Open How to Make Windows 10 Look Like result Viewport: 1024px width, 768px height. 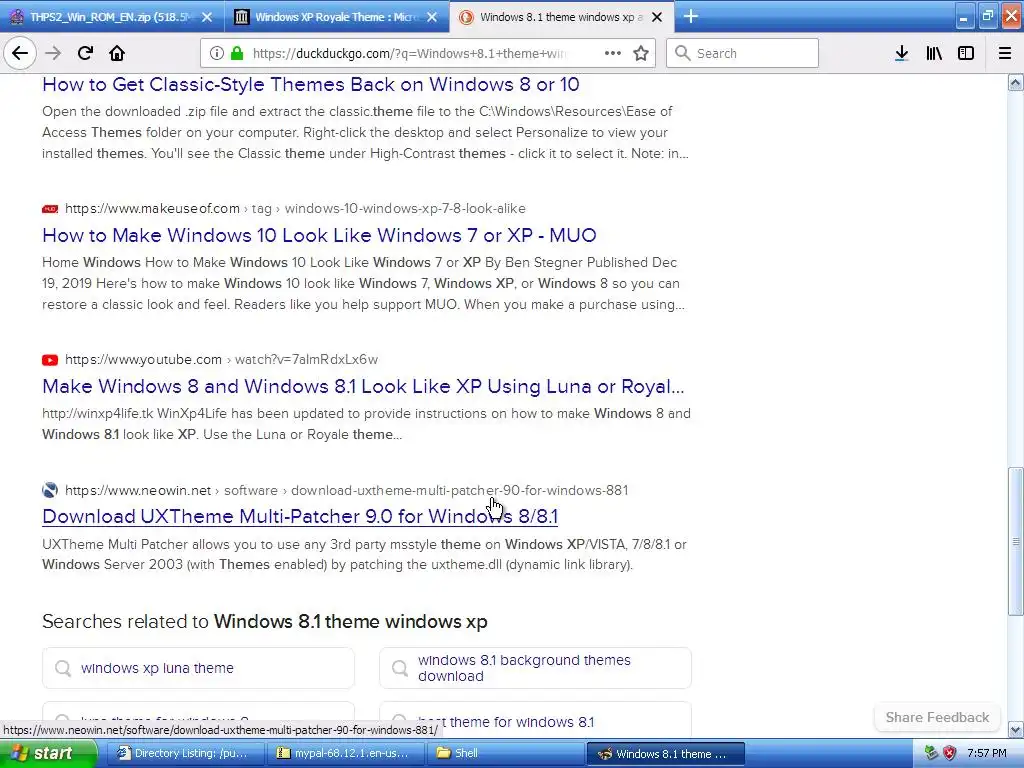pyautogui.click(x=319, y=235)
